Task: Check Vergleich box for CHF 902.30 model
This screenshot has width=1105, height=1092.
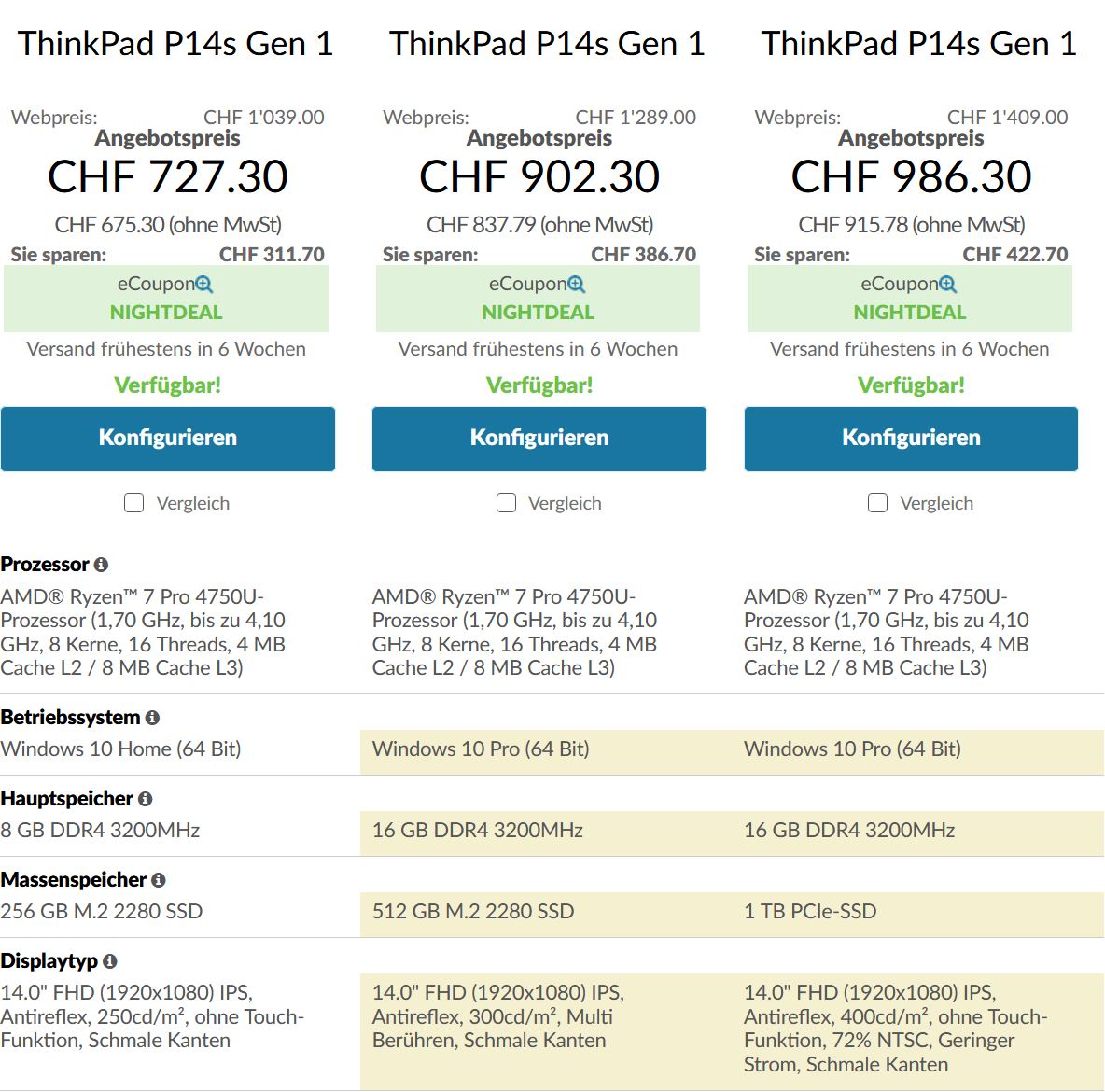Action: [507, 503]
